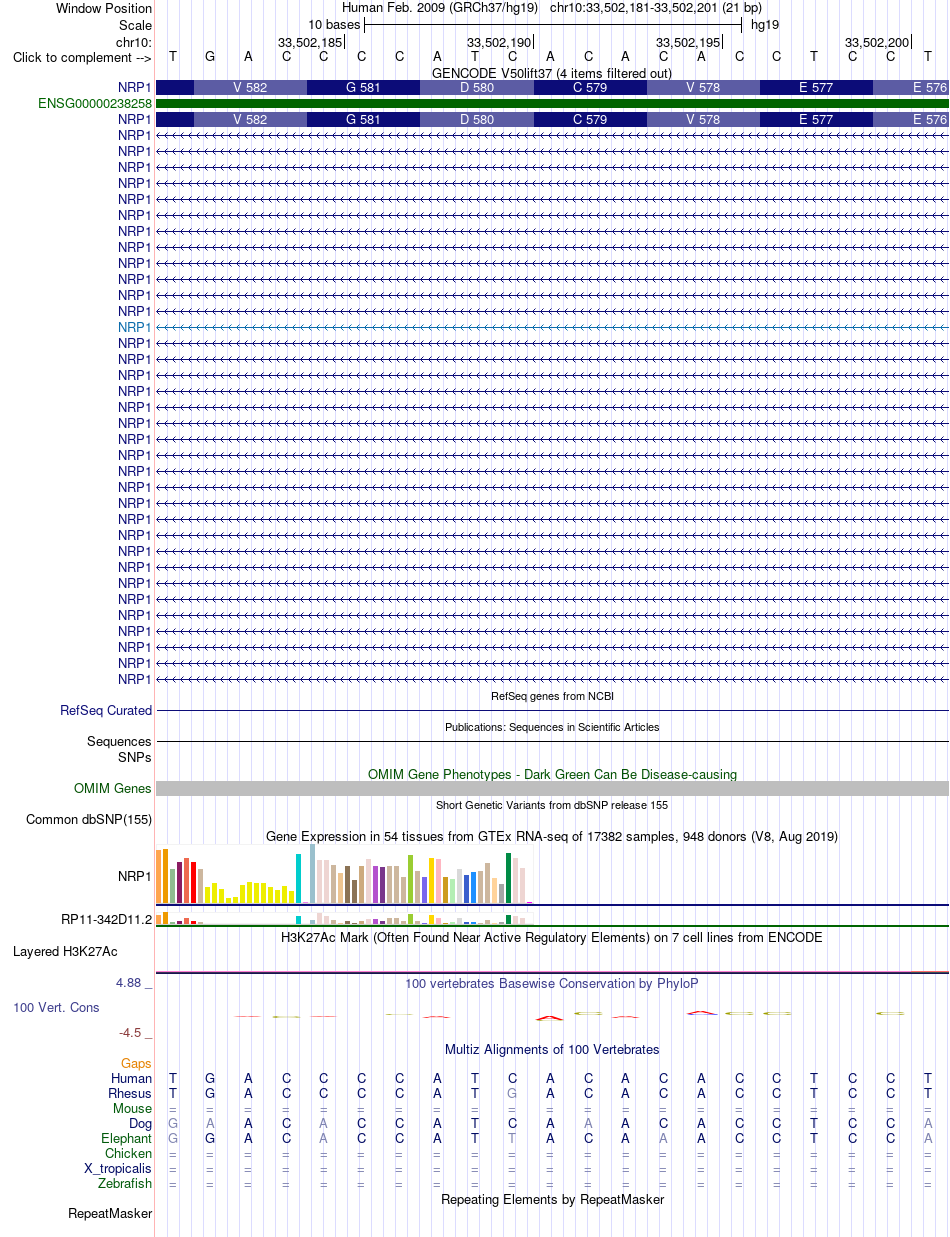Open the GTEx Gene Expression track title
950x1237 pixels.
tap(552, 836)
